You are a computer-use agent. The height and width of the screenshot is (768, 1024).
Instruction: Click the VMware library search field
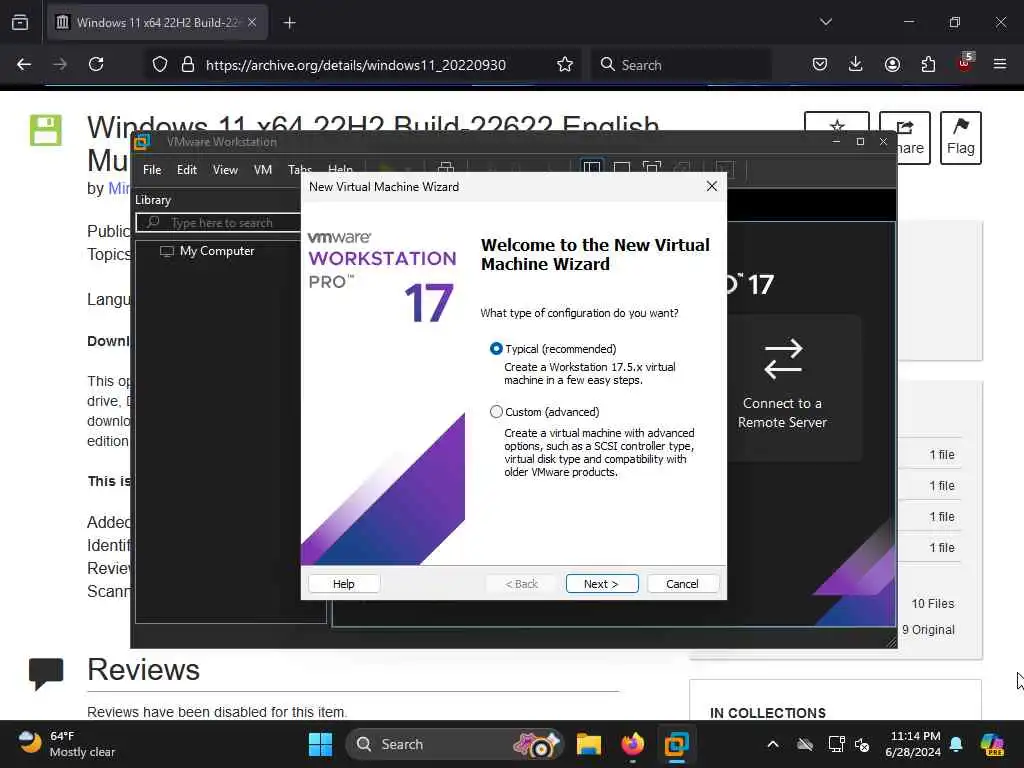tap(219, 223)
